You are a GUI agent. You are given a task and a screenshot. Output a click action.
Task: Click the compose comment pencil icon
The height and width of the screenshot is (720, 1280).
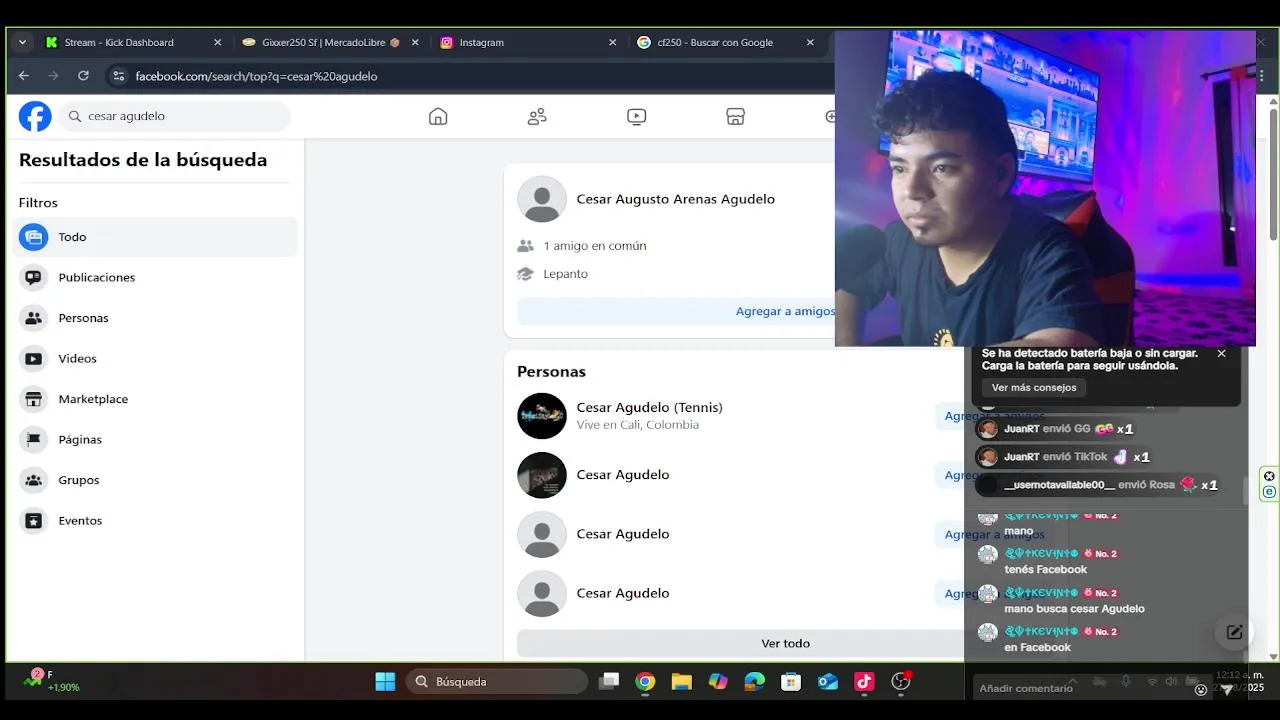point(1234,632)
